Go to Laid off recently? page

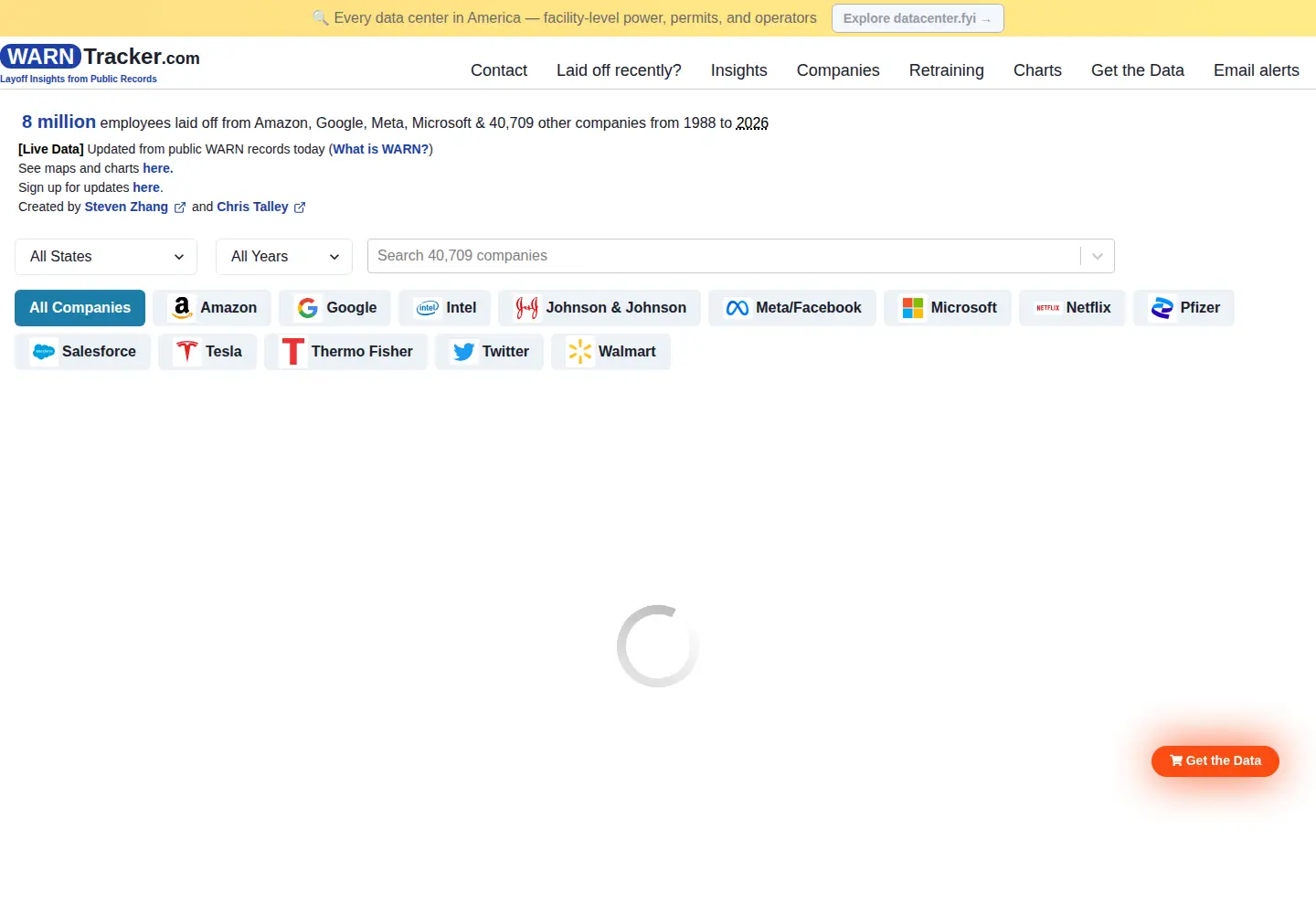[x=619, y=70]
